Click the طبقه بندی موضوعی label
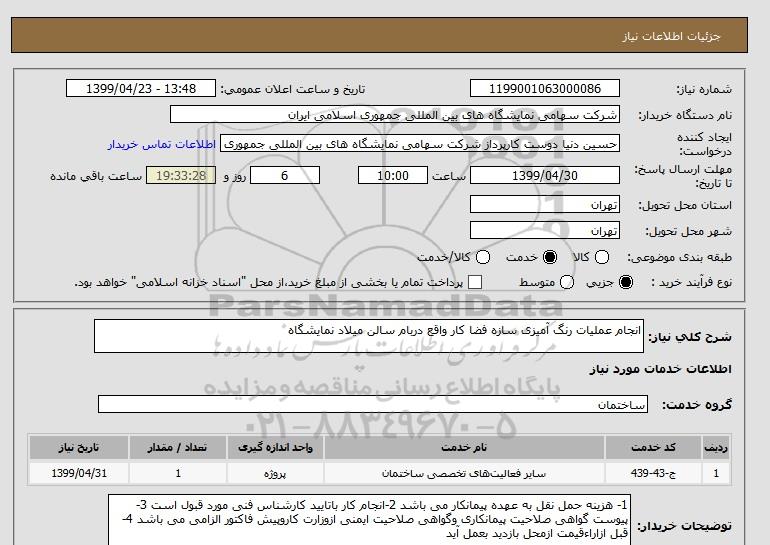This screenshot has width=770, height=545. (679, 257)
